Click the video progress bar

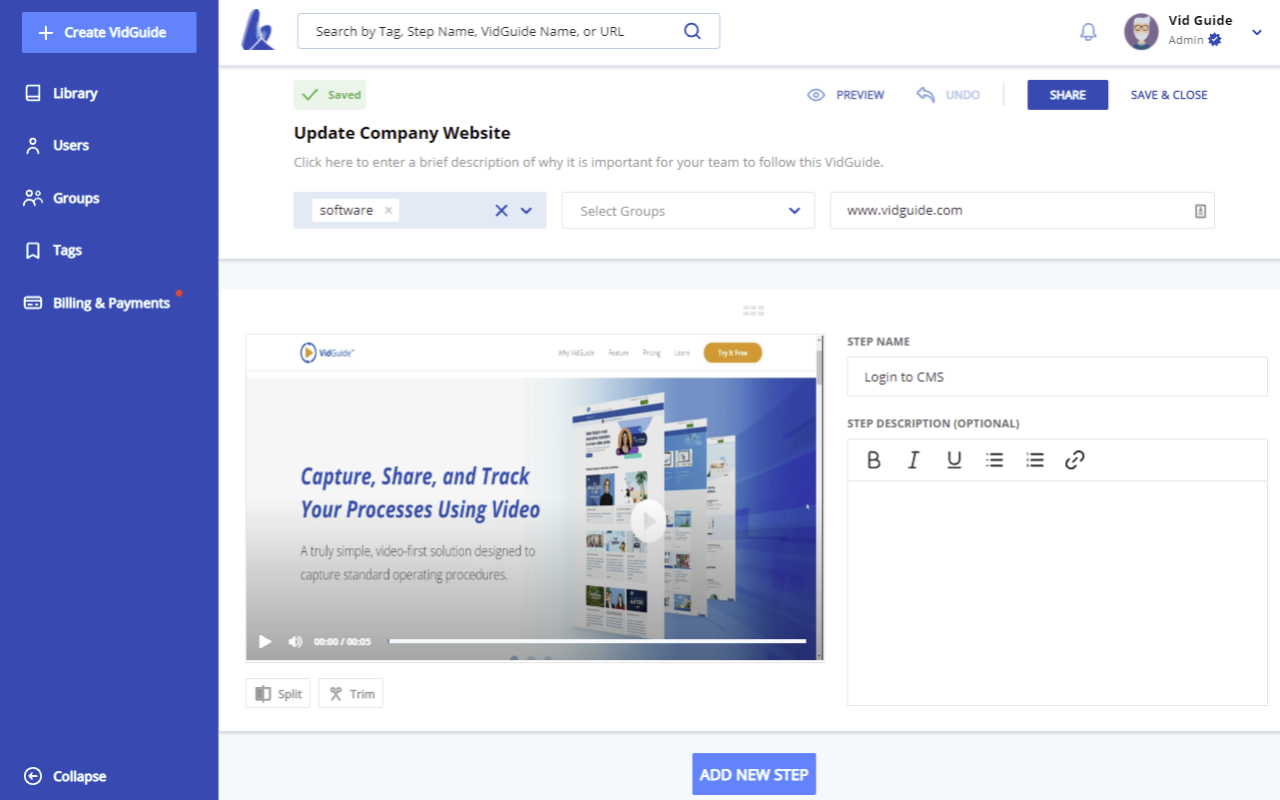coord(600,640)
